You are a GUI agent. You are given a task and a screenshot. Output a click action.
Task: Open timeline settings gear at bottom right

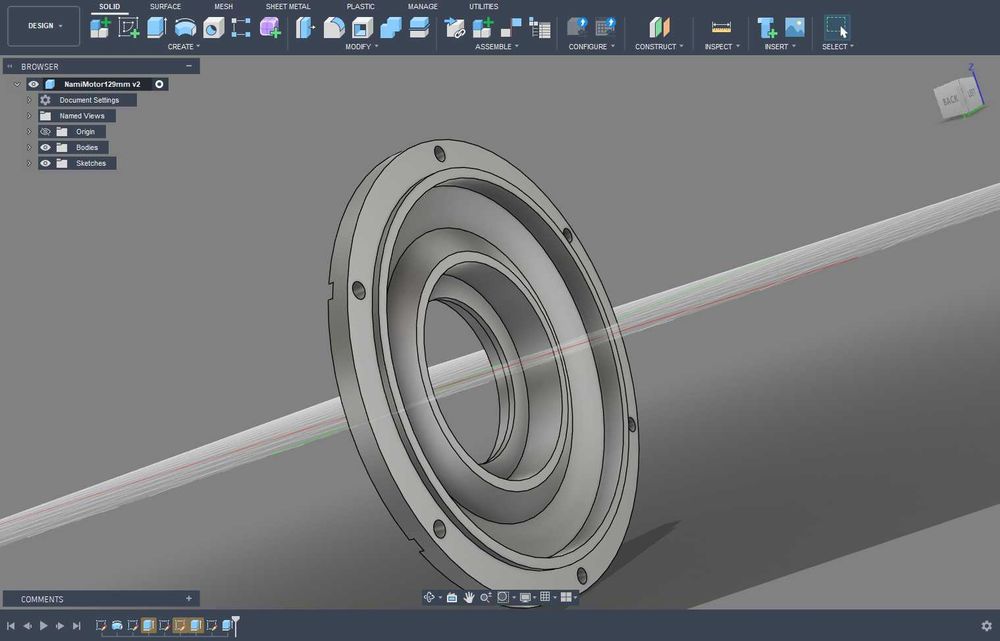pos(986,626)
